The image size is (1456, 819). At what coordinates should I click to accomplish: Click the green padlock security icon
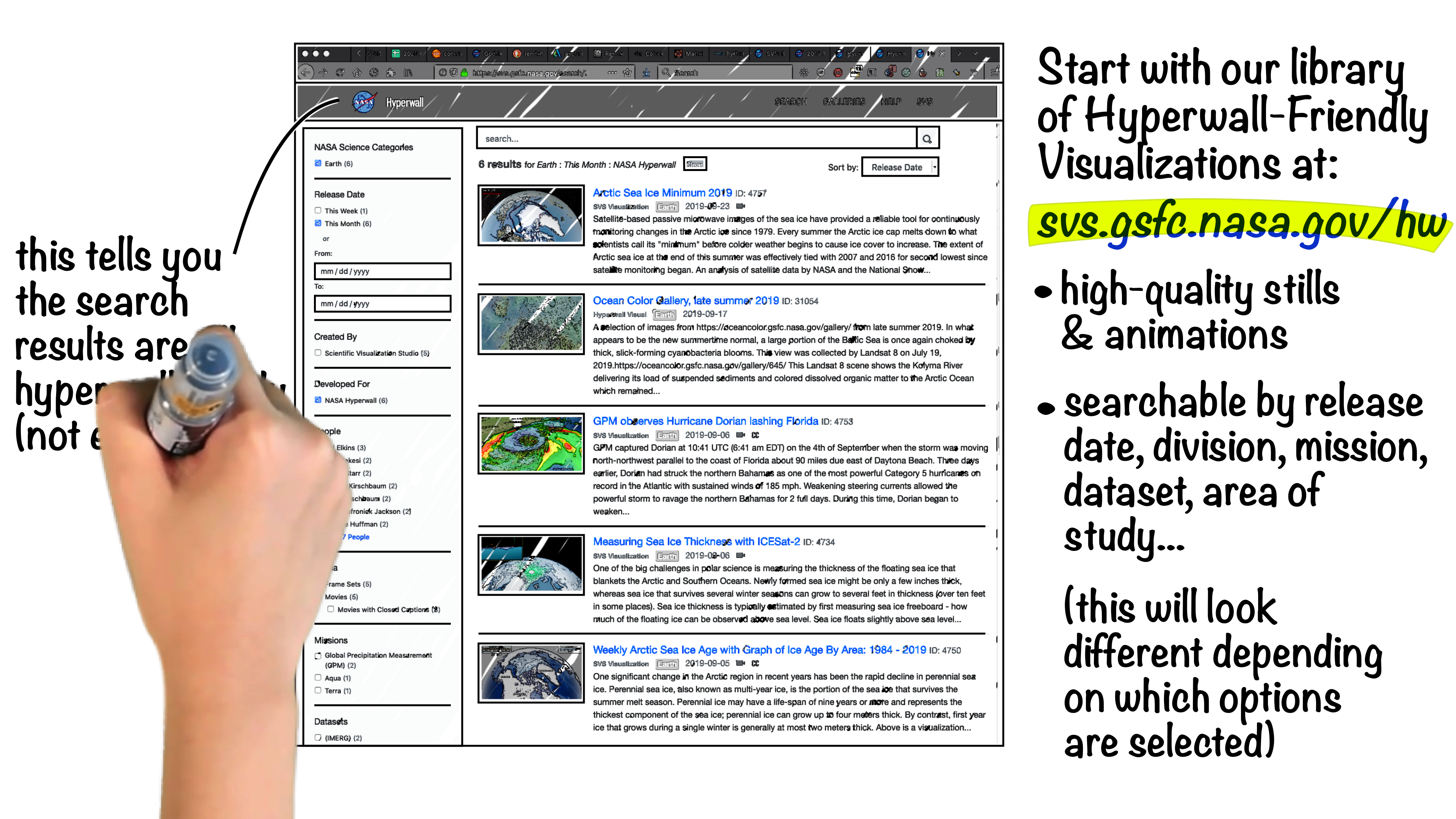pyautogui.click(x=464, y=72)
